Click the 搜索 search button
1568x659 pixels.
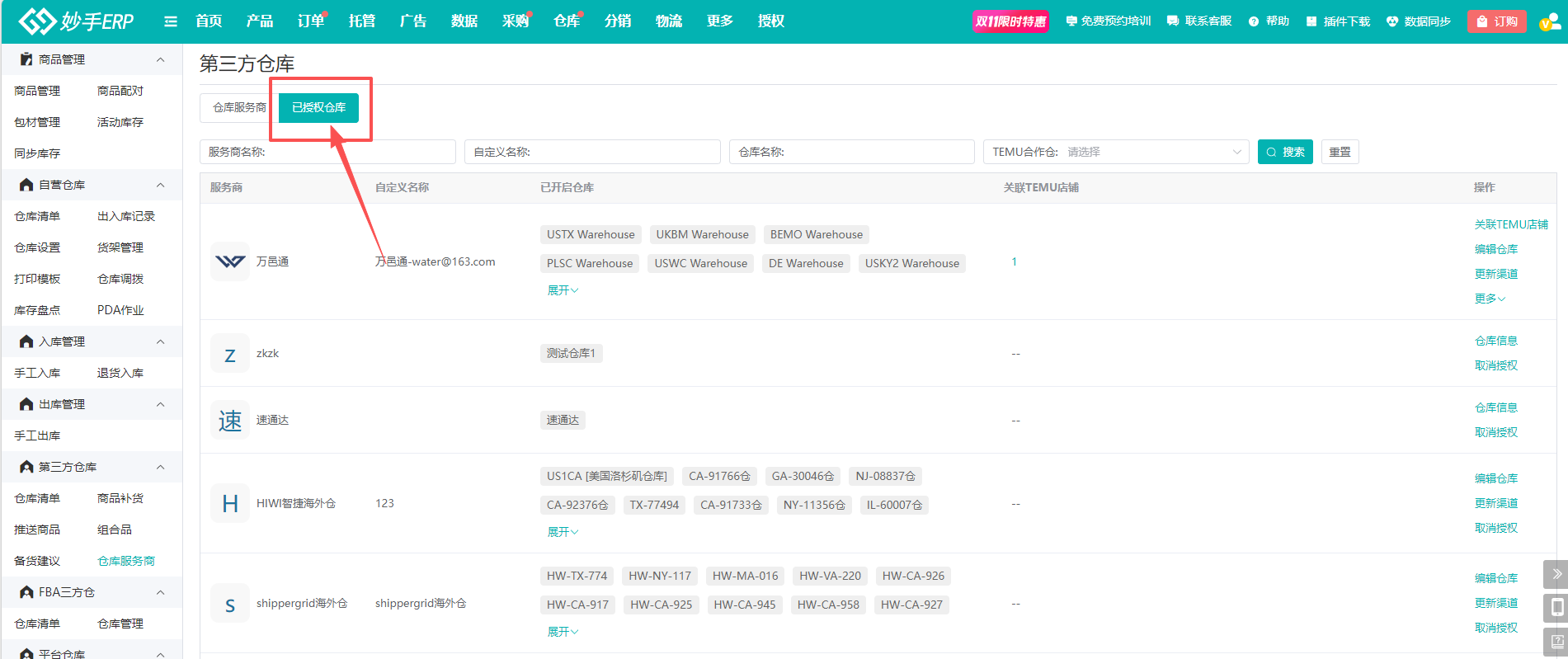pos(1284,152)
